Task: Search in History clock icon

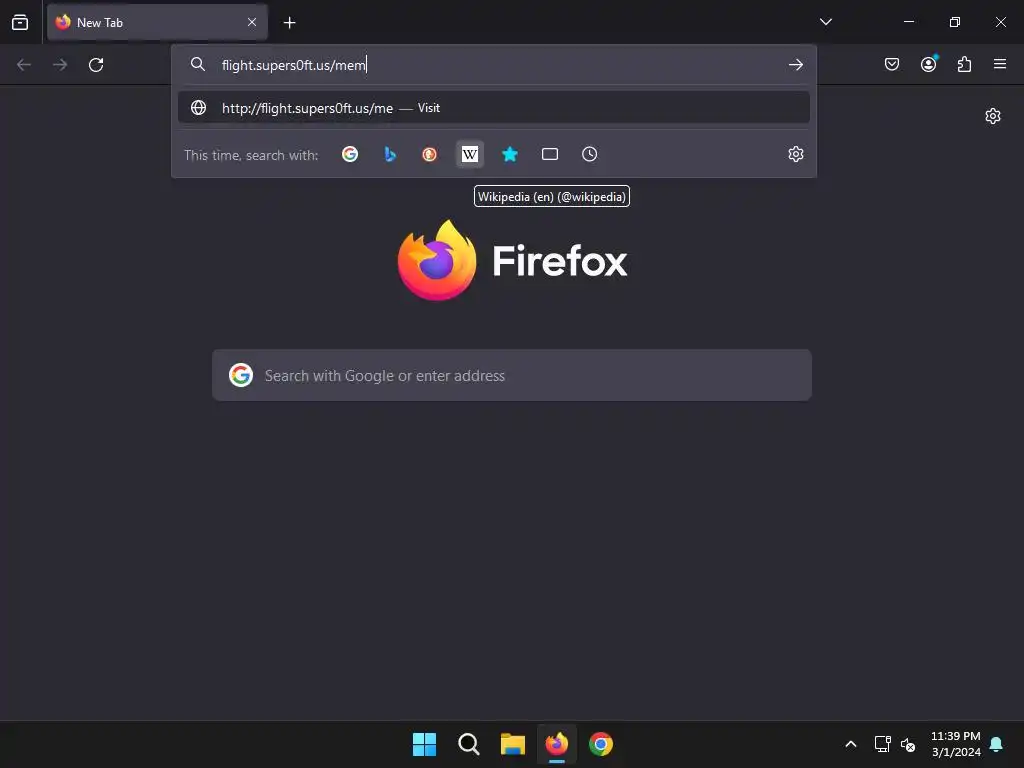Action: (x=590, y=154)
